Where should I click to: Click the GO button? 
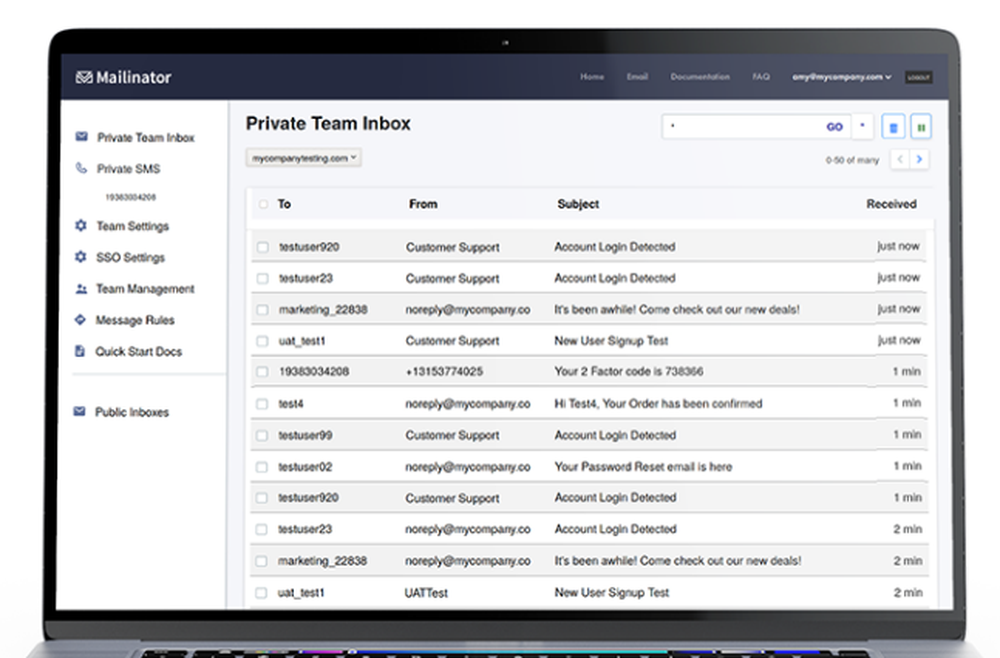834,127
